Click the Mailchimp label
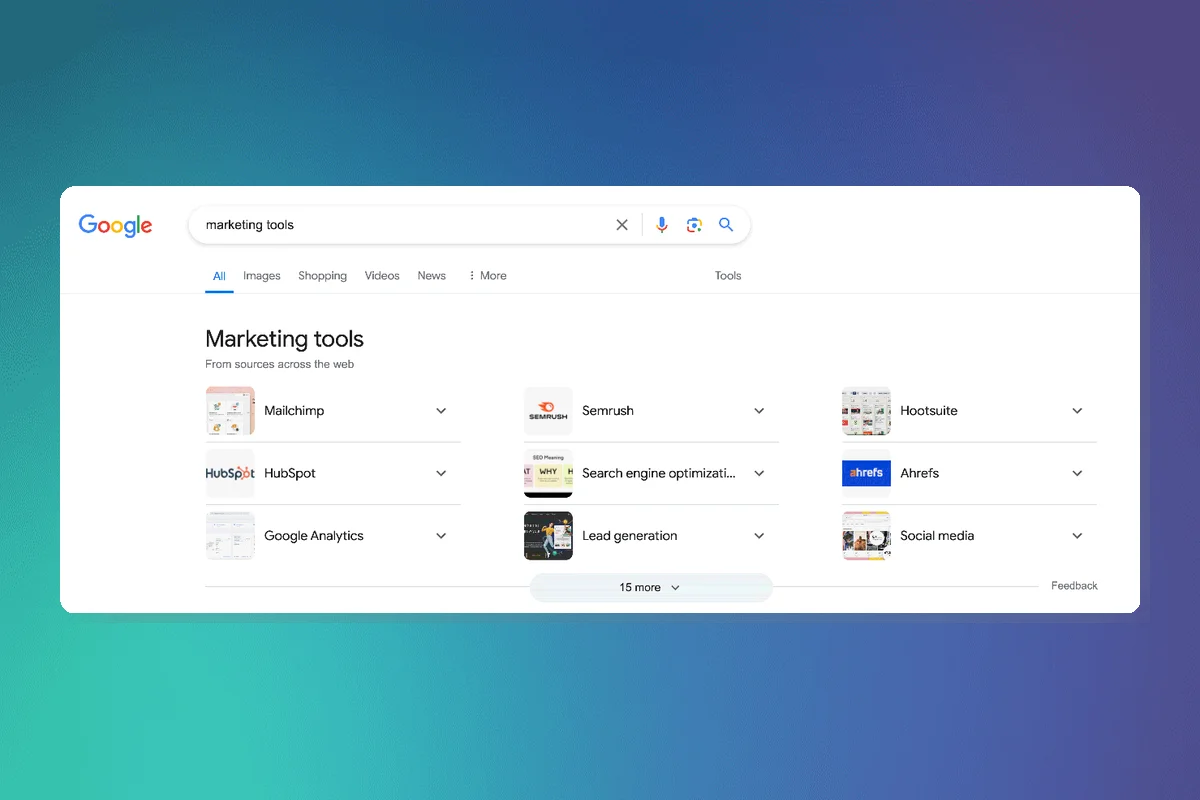 coord(294,411)
